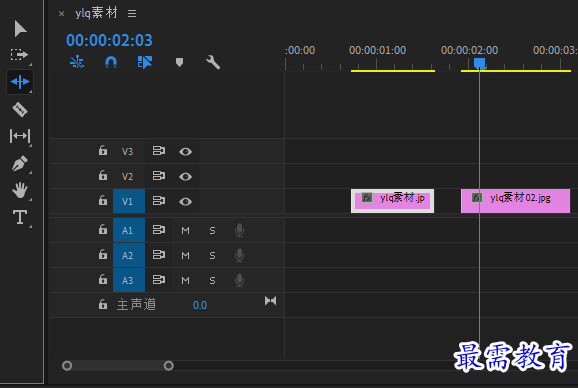Click the blue playhead marker
Viewport: 578px width, 388px height.
click(479, 63)
